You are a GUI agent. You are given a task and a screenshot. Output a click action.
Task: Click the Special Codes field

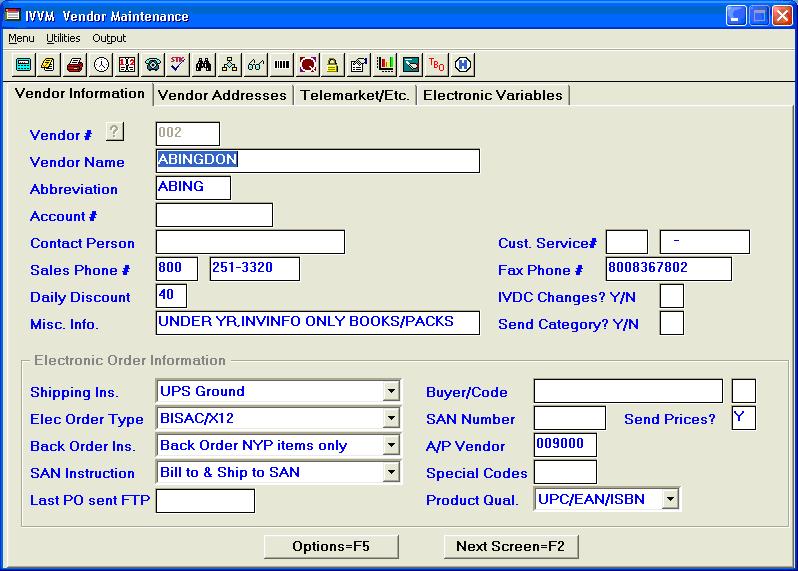[565, 472]
